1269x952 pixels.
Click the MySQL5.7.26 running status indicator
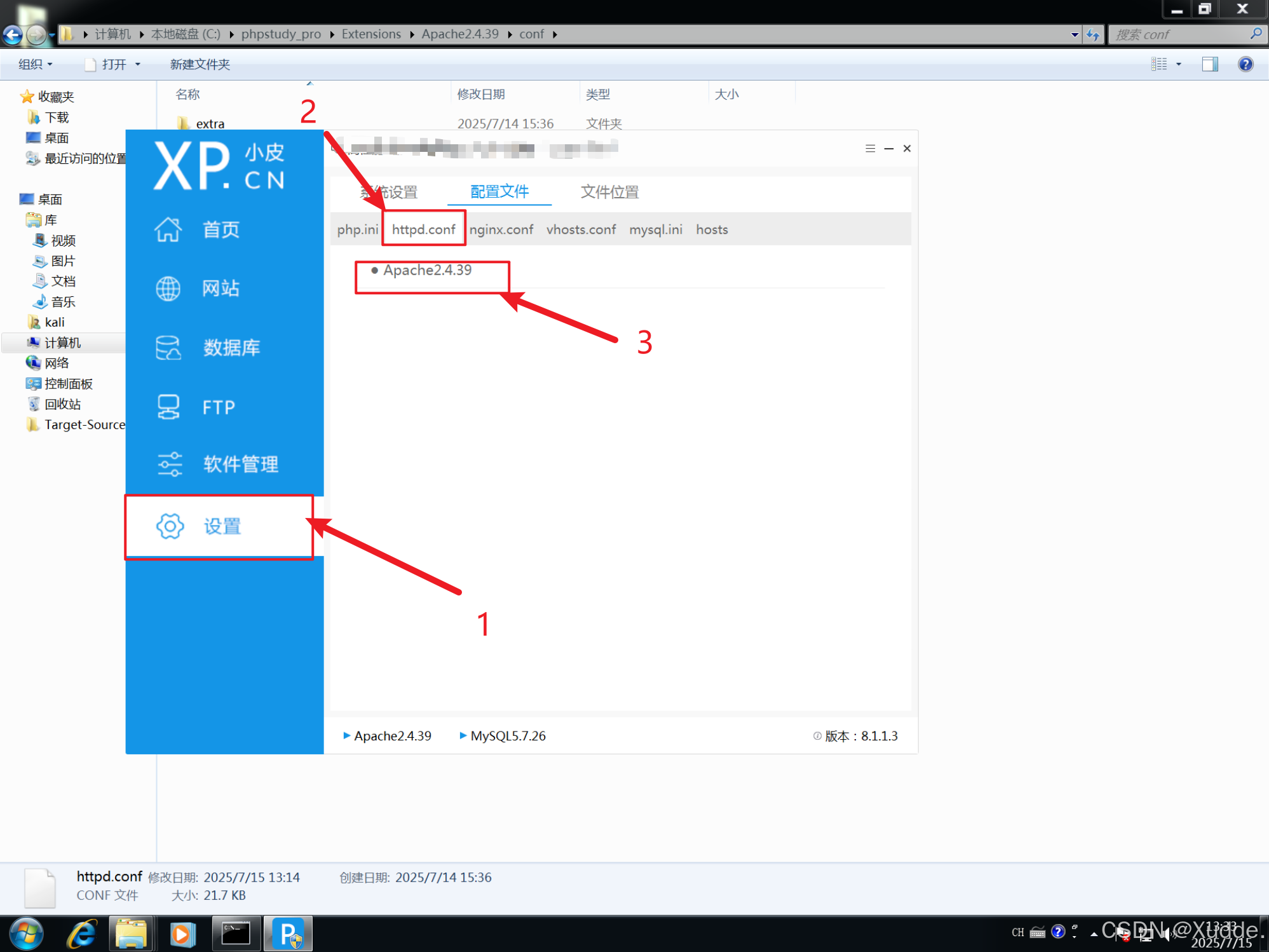(x=502, y=735)
